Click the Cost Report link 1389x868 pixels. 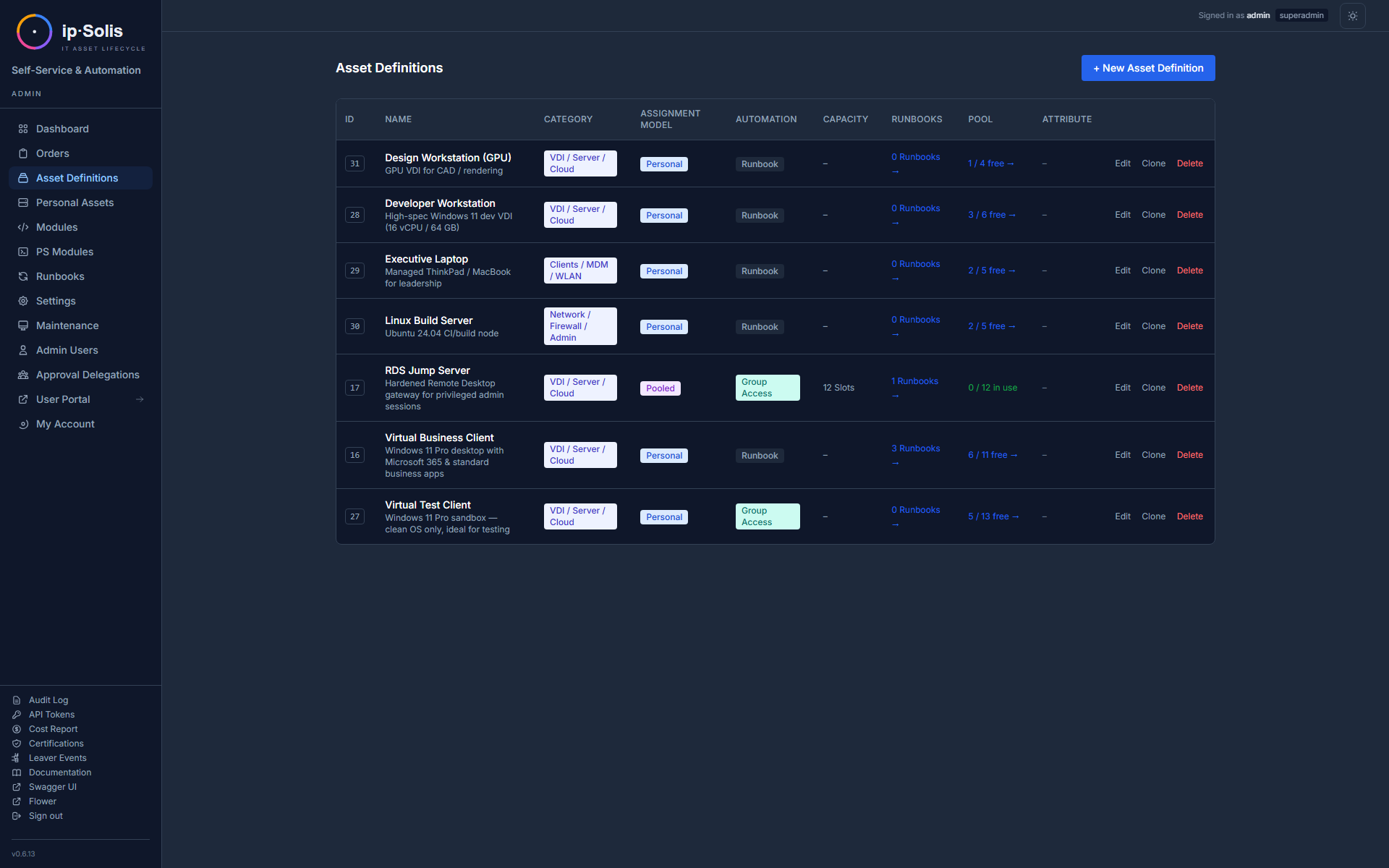(53, 729)
